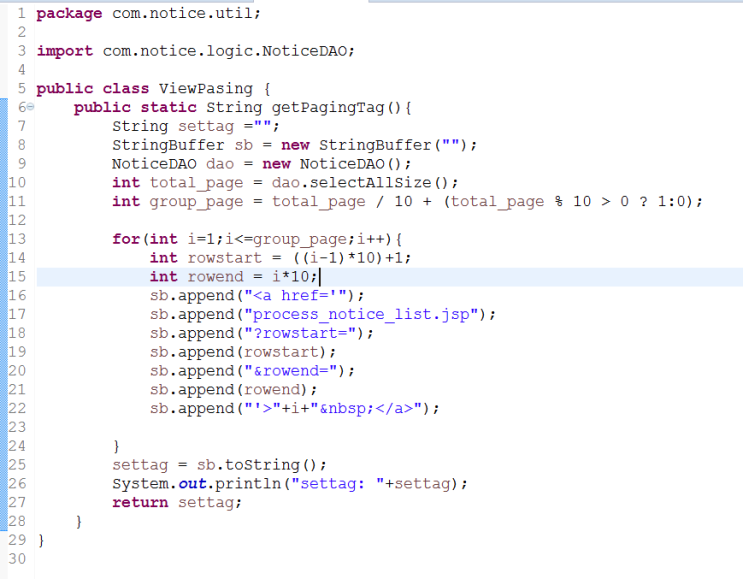Click 'i<=group_page' loop condition
This screenshot has width=743, height=579.
coord(286,239)
